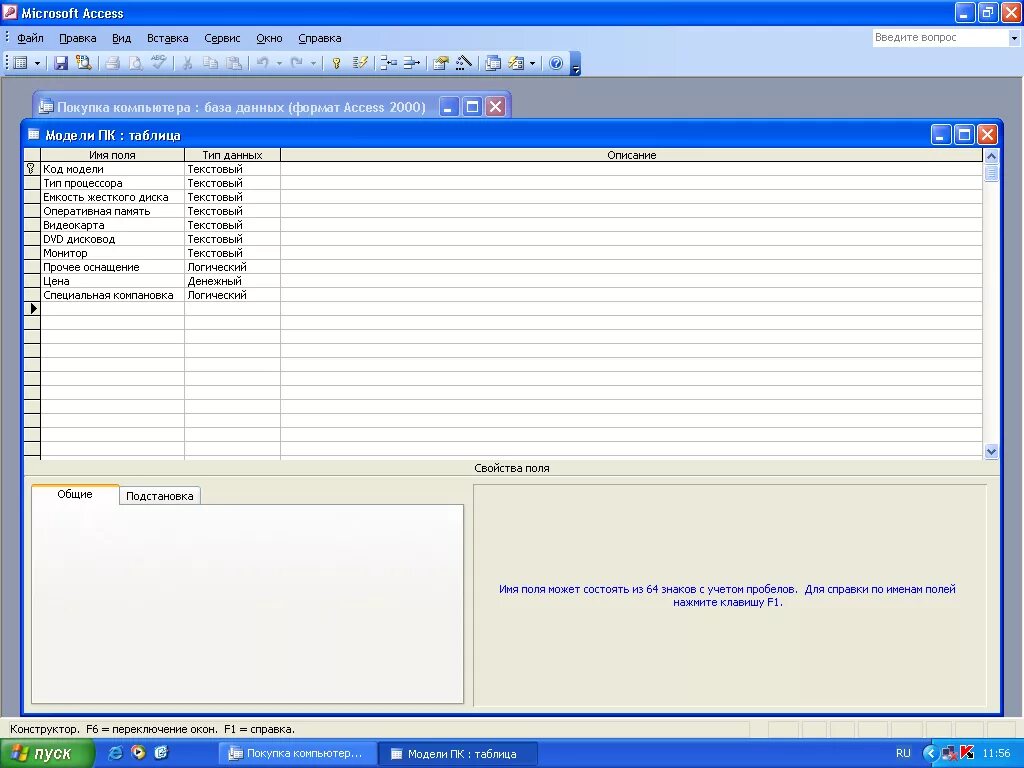The image size is (1024, 768).
Task: Switch to Покупка компьютера taskbar button
Action: pos(298,754)
